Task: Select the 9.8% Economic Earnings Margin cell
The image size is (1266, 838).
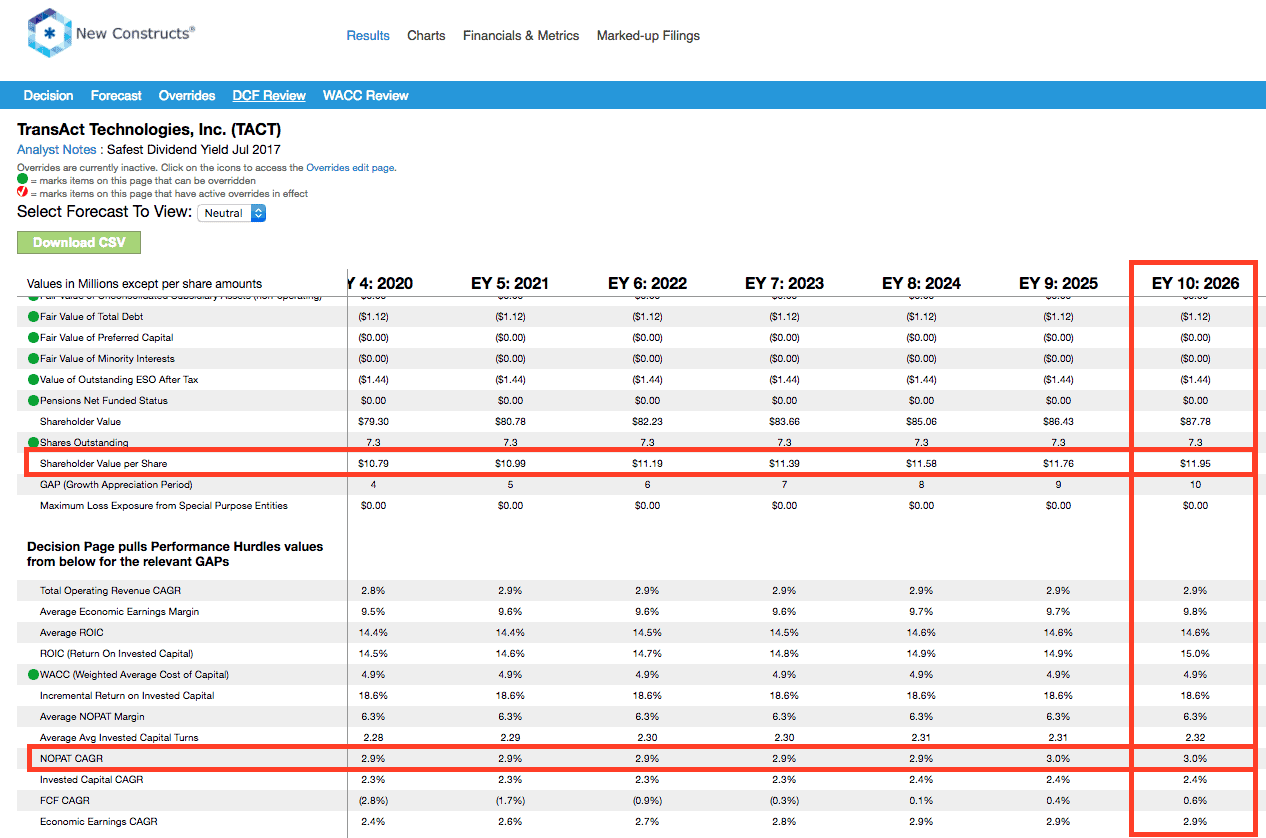Action: click(x=1195, y=612)
